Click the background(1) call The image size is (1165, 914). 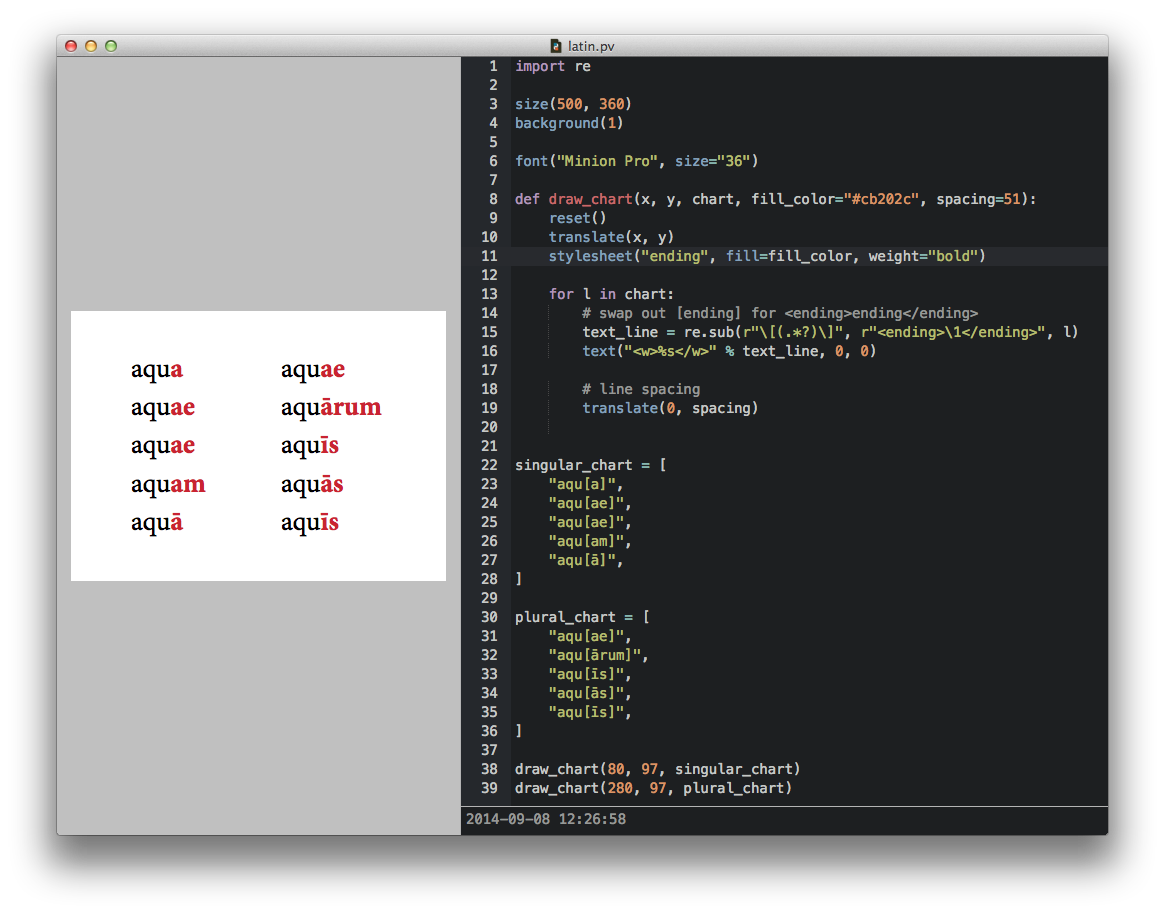569,123
